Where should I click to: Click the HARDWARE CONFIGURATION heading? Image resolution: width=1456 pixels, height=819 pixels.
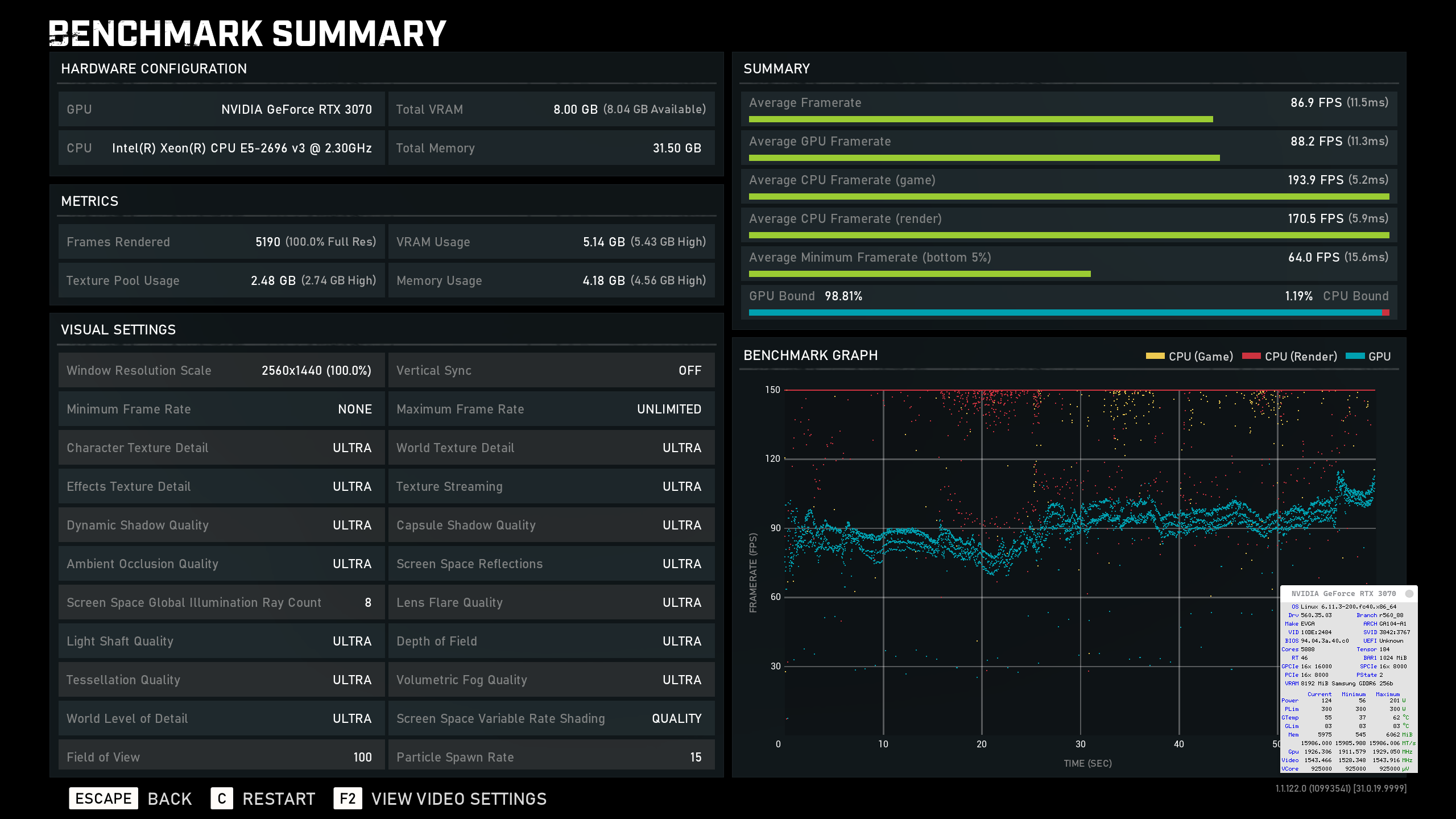pos(154,69)
